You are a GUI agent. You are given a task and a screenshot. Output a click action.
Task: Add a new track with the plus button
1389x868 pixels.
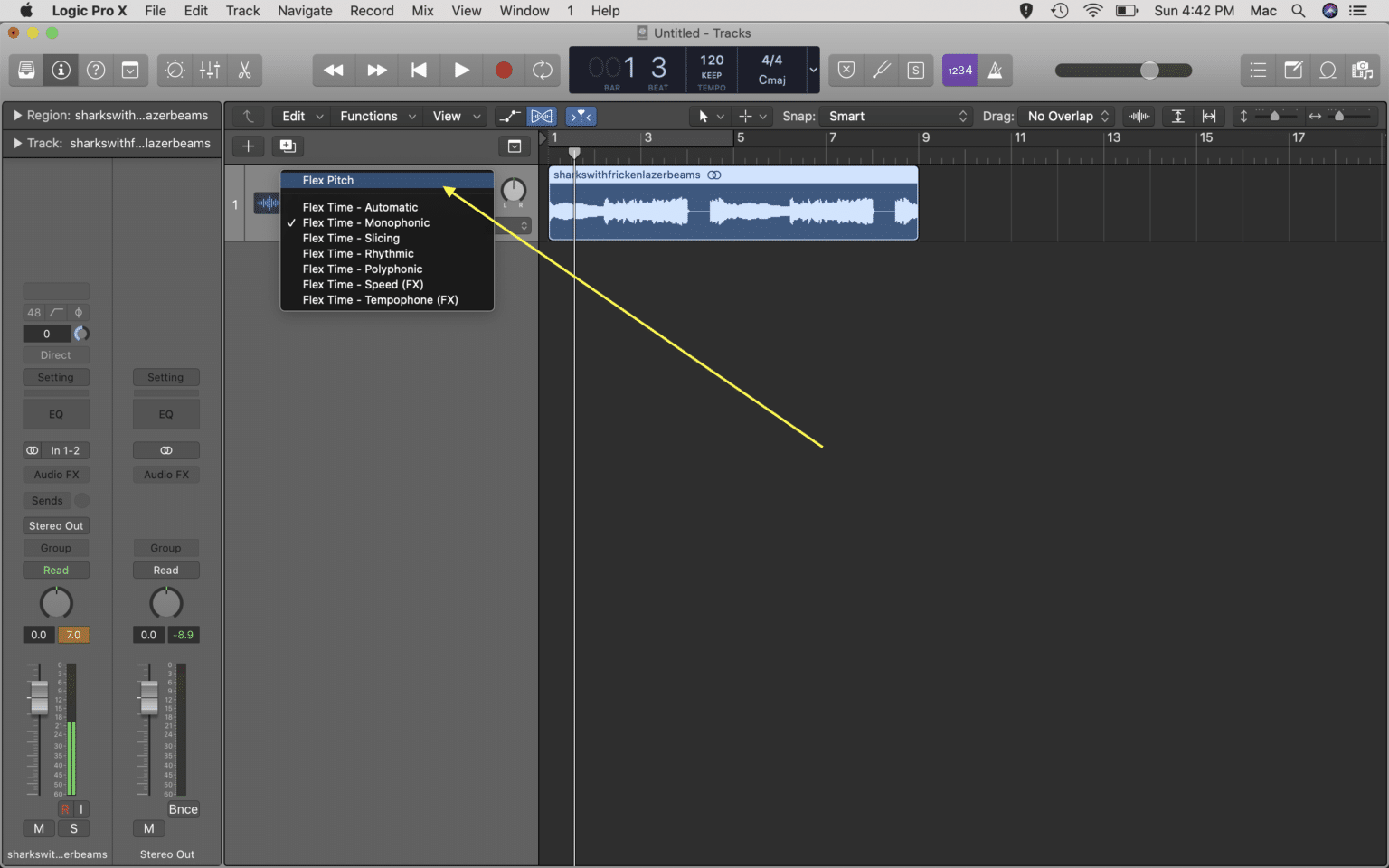[x=248, y=146]
